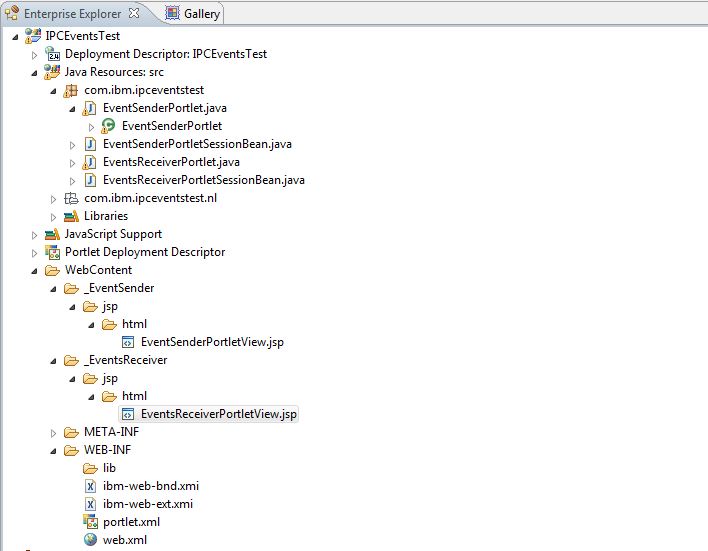Select the Enterprise Explorer tab
This screenshot has width=708, height=551.
[71, 14]
